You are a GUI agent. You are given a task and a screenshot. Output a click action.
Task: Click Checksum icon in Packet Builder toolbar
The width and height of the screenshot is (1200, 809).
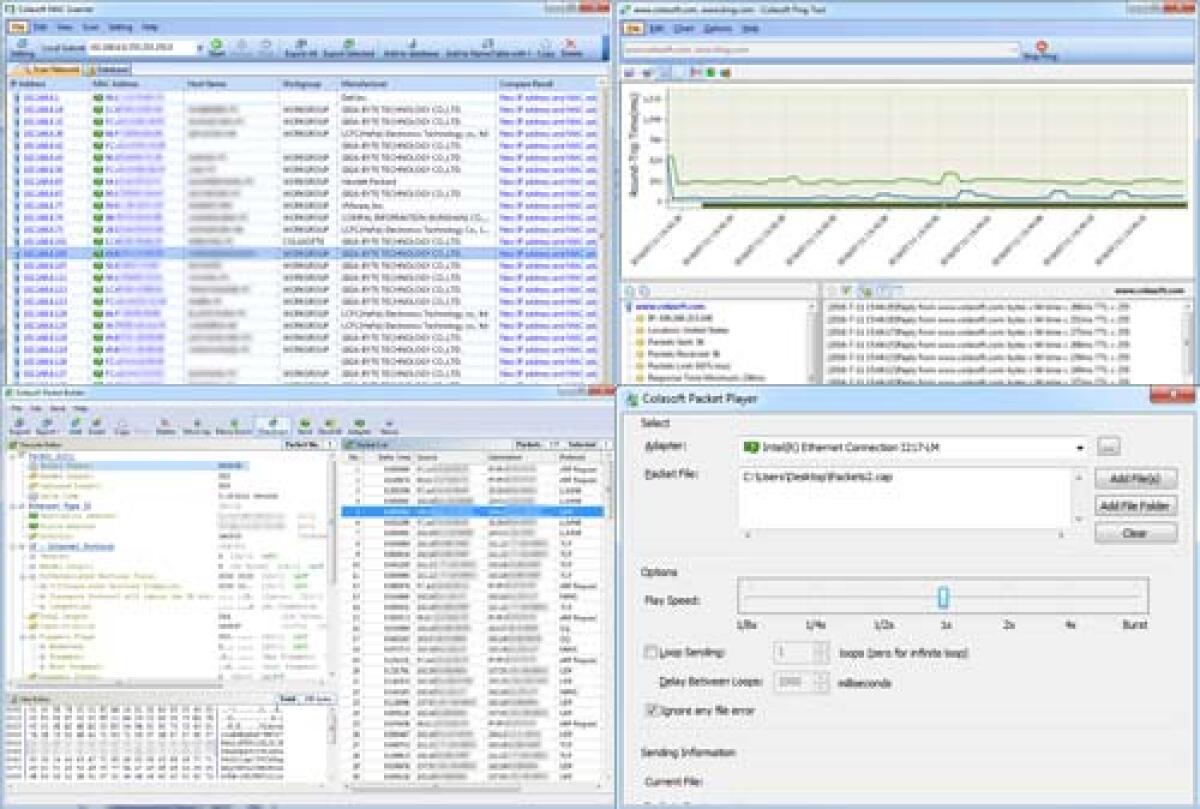(x=272, y=426)
